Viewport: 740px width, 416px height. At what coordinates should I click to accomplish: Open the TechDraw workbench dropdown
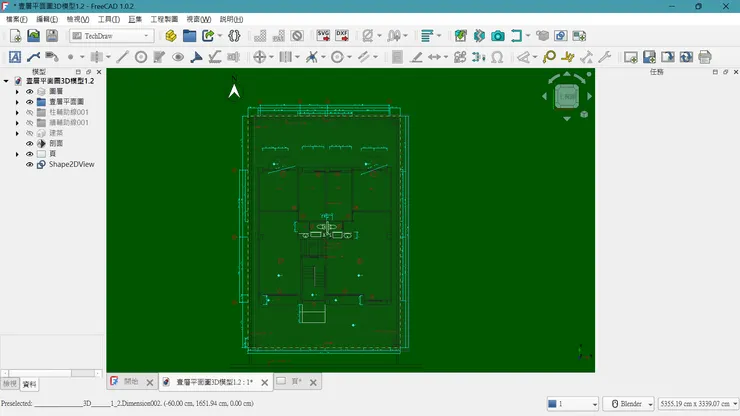[x=110, y=36]
